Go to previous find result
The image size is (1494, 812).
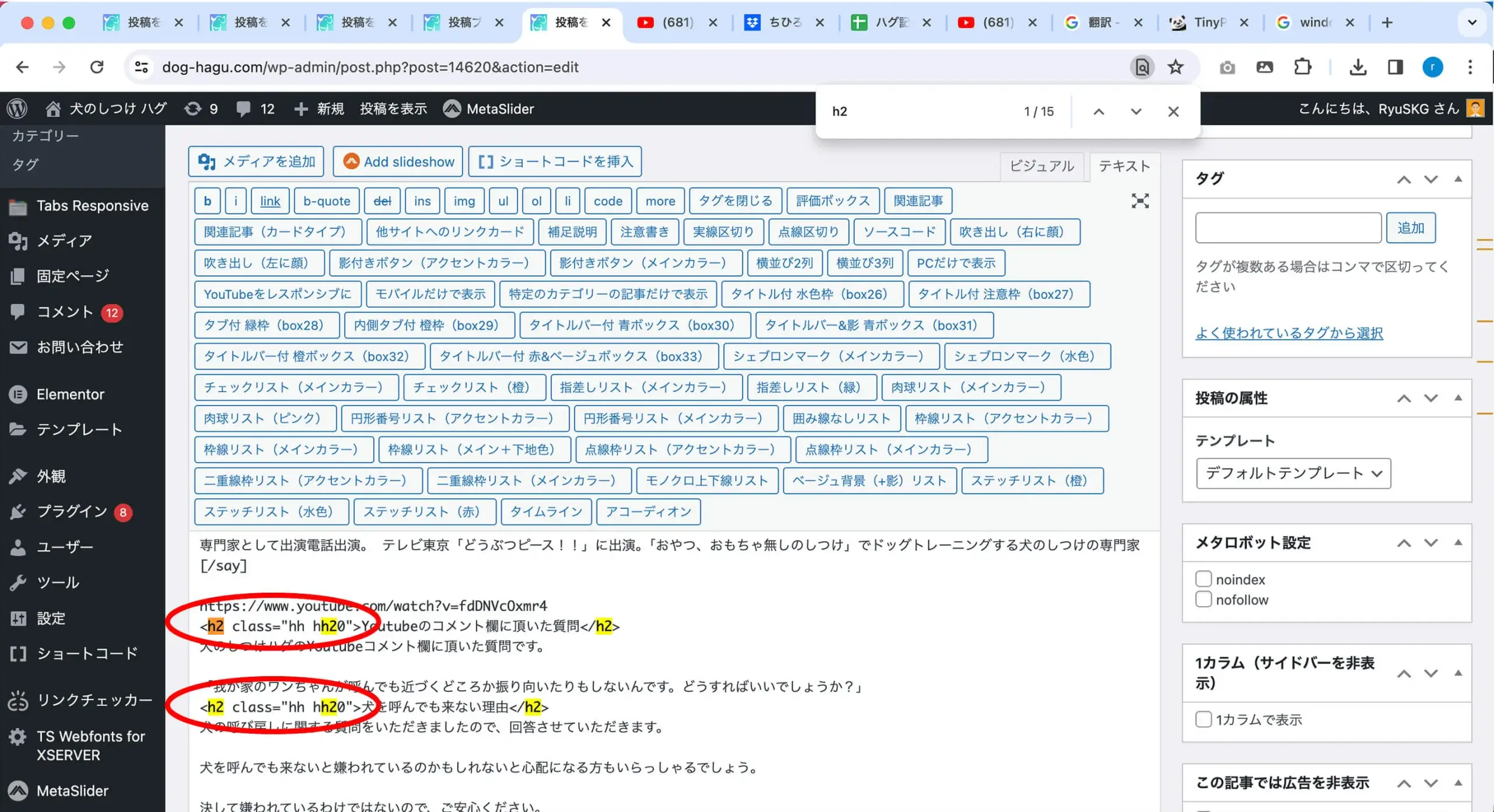coord(1098,111)
